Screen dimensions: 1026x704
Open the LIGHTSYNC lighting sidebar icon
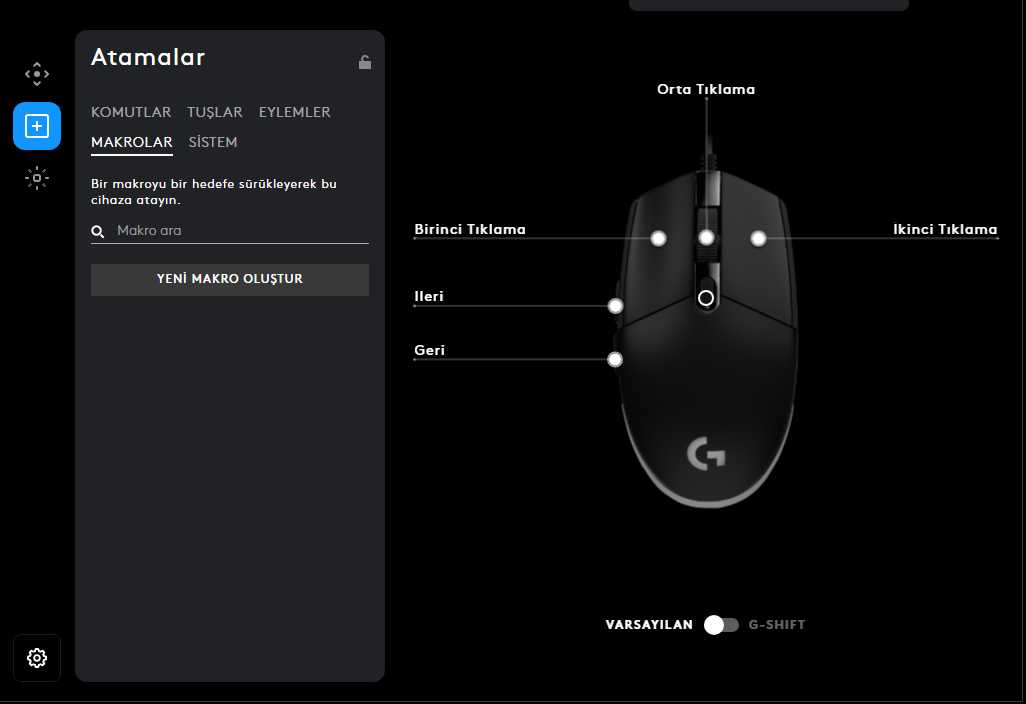tap(37, 178)
